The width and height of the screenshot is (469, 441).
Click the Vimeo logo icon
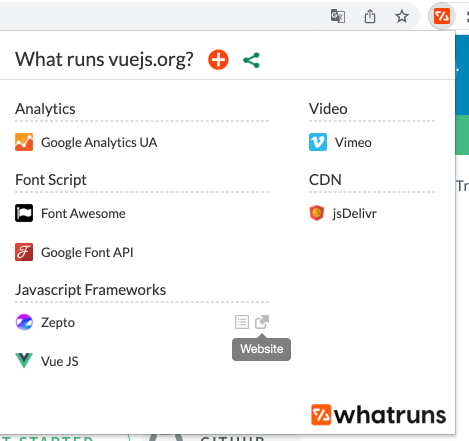tap(318, 142)
